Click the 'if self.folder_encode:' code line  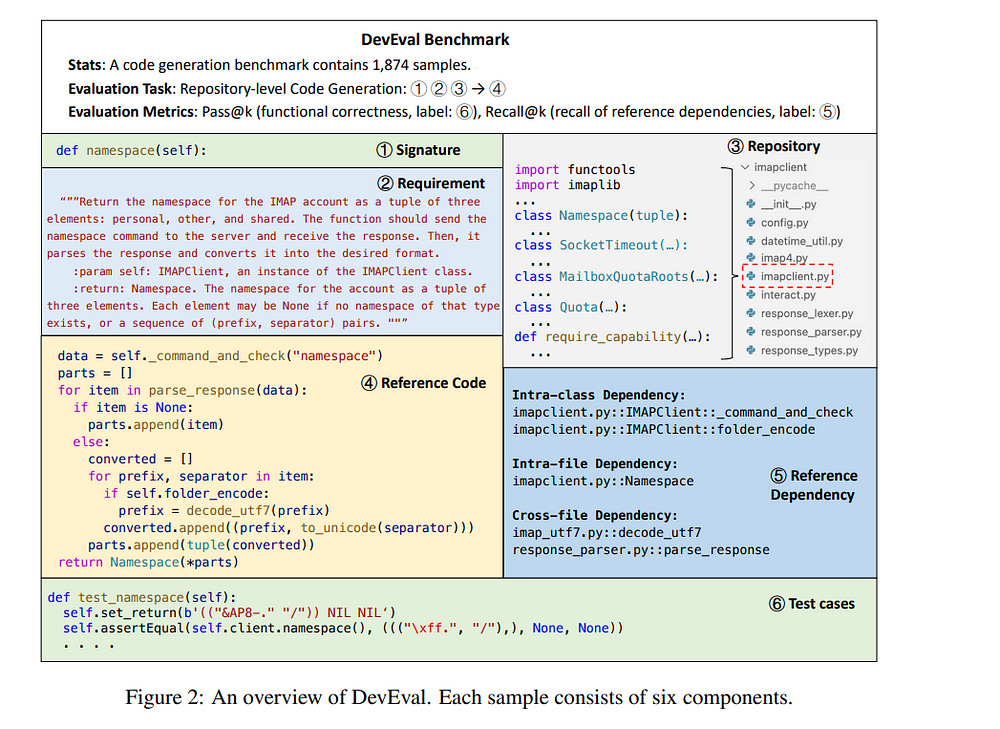pyautogui.click(x=186, y=494)
